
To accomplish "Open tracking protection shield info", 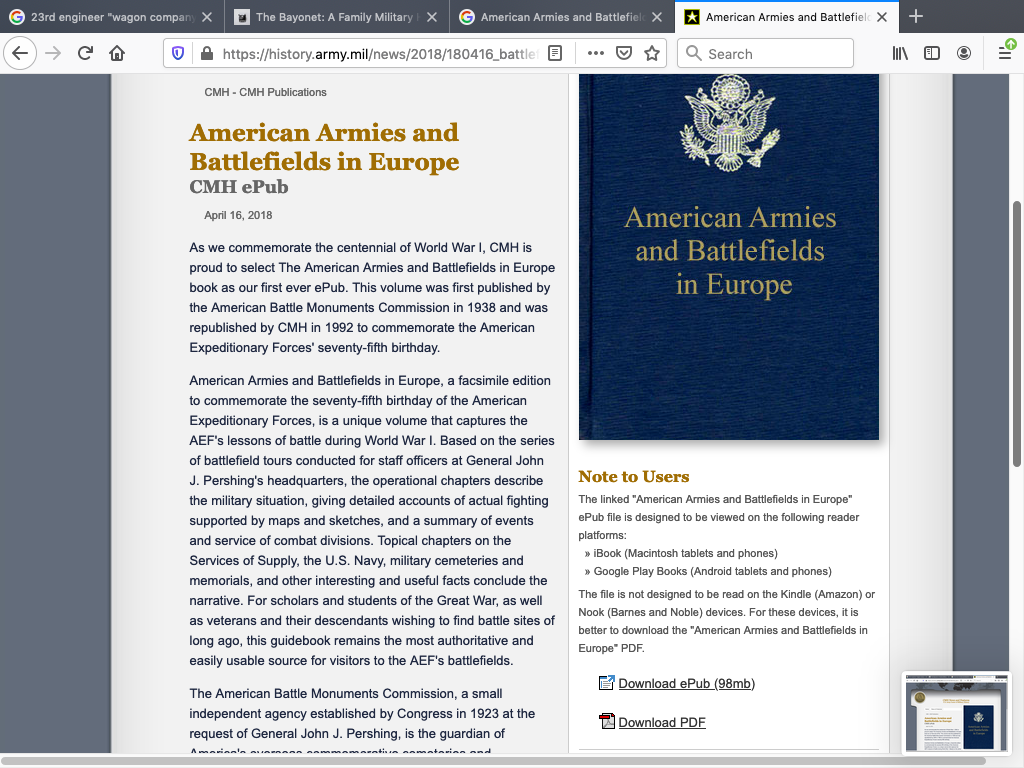I will [179, 54].
